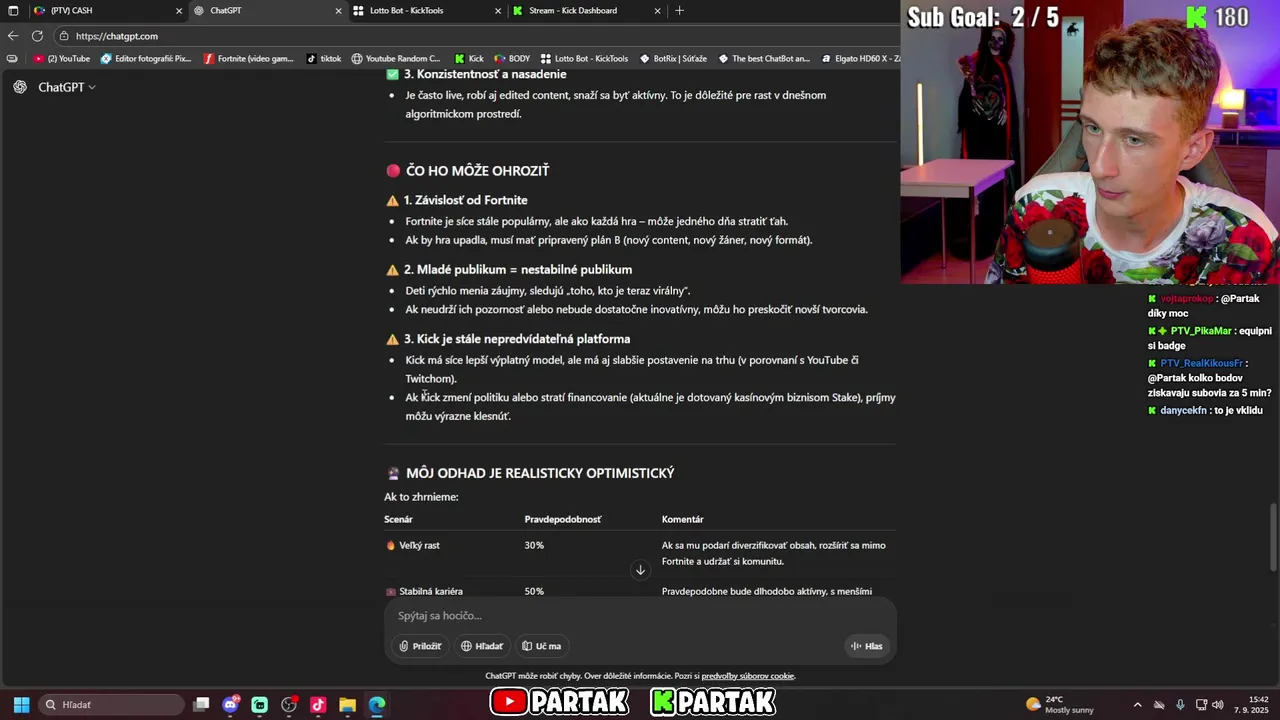Open the Windows Start menu
1280x720 pixels.
click(x=21, y=705)
